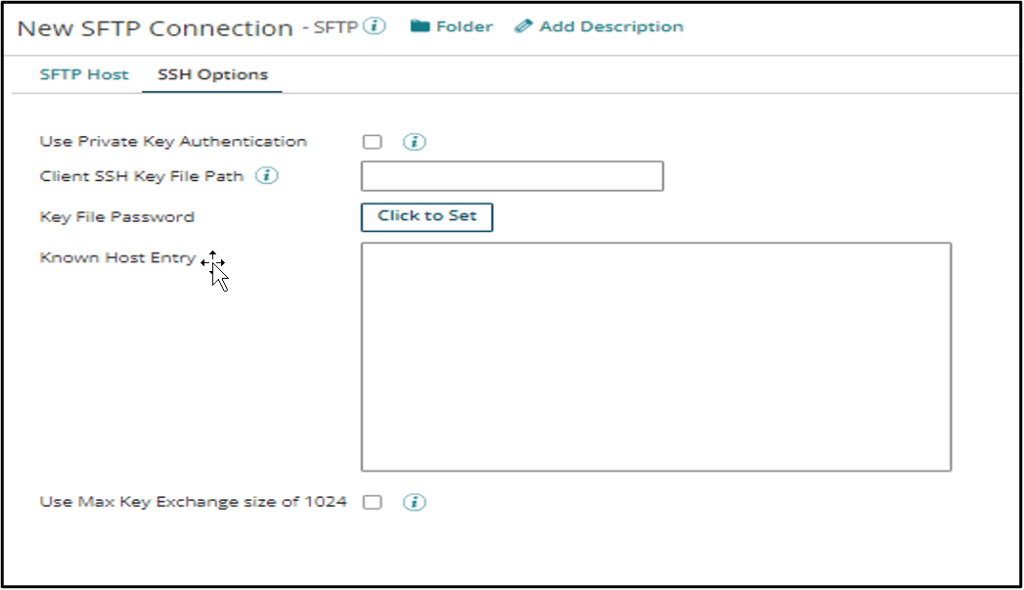This screenshot has height=590, width=1024.
Task: Click the info icon beside the SFTP title
Action: point(374,27)
